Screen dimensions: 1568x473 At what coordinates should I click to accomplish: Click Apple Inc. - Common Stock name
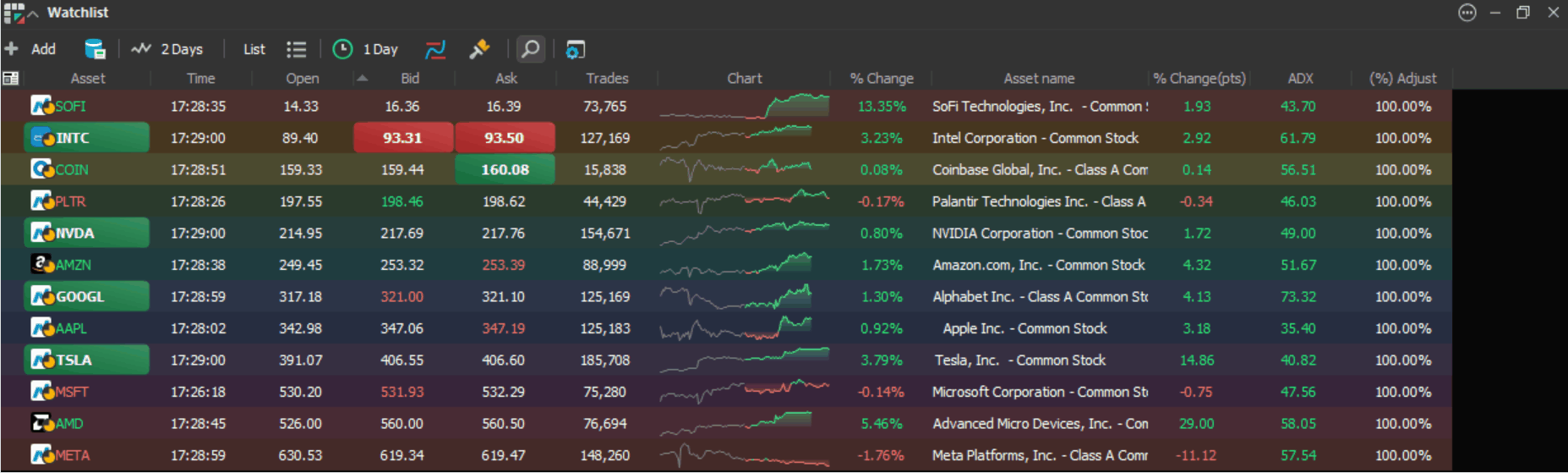click(1024, 328)
